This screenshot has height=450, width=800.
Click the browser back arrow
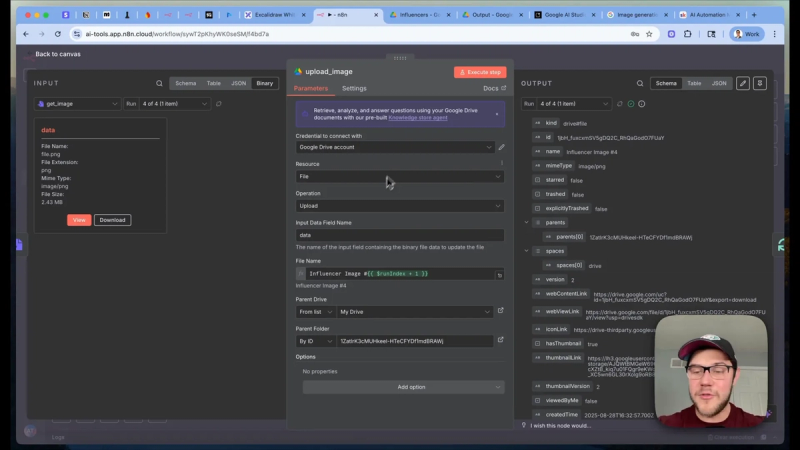(26, 34)
